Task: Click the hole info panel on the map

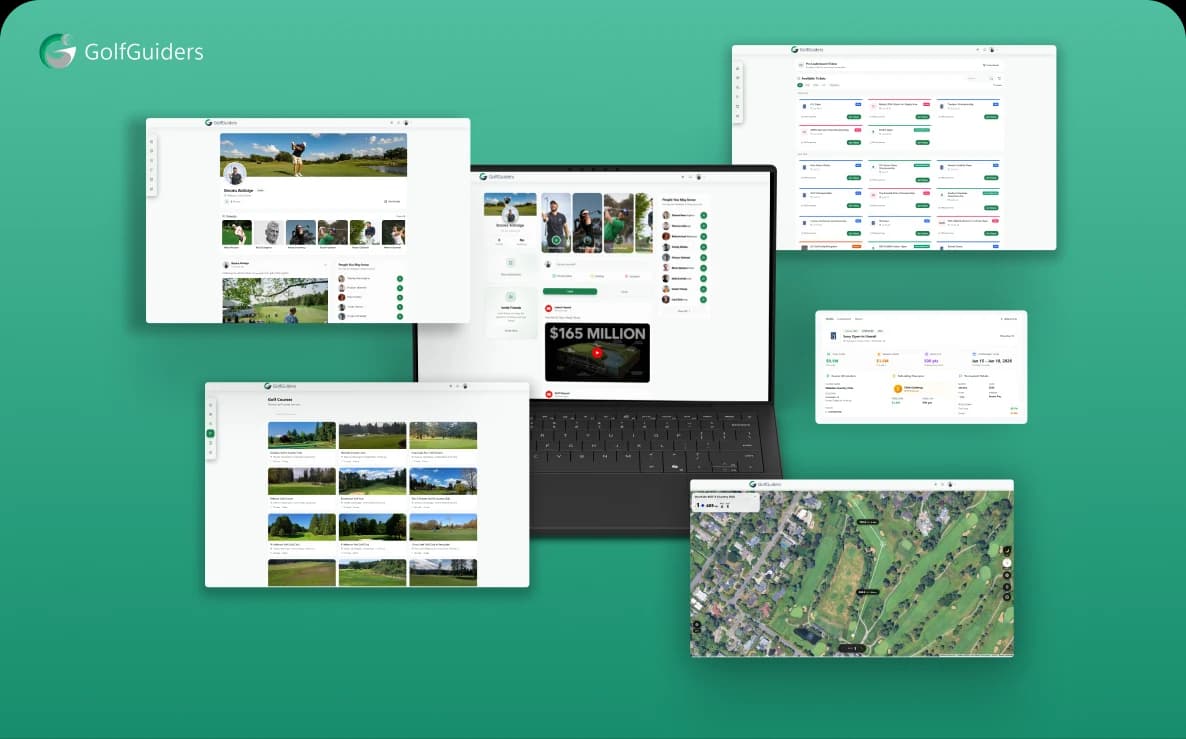Action: click(x=725, y=502)
